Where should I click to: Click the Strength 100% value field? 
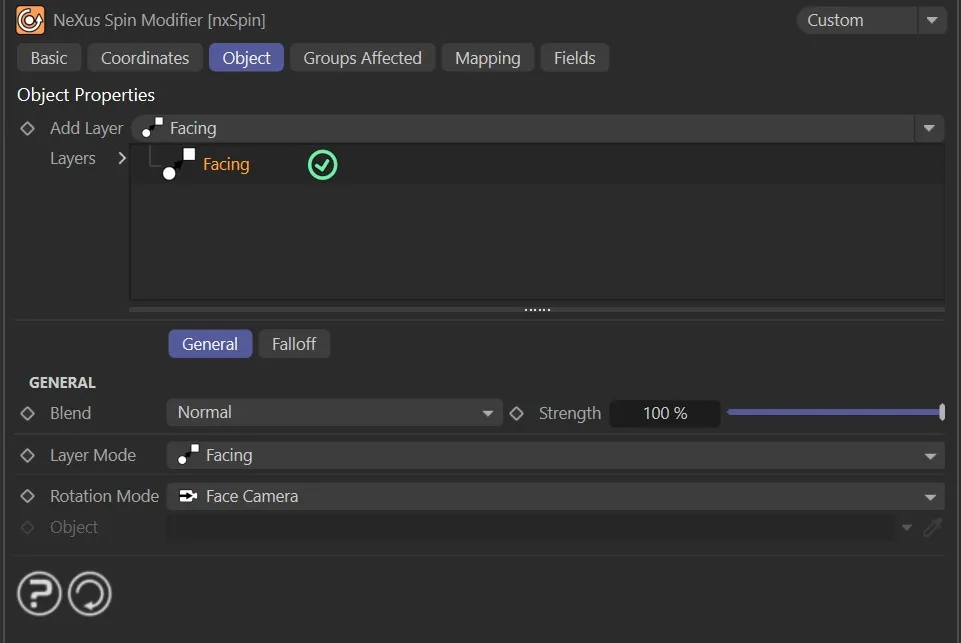point(664,412)
